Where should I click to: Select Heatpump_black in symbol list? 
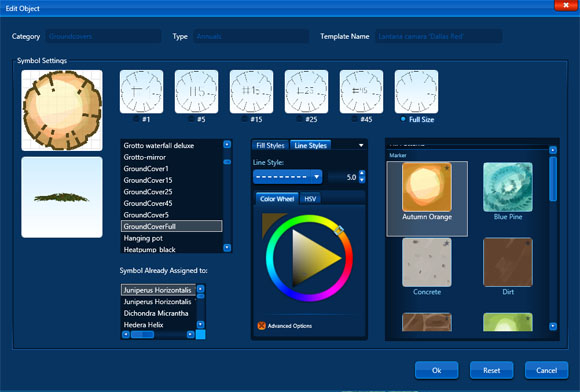(172, 249)
